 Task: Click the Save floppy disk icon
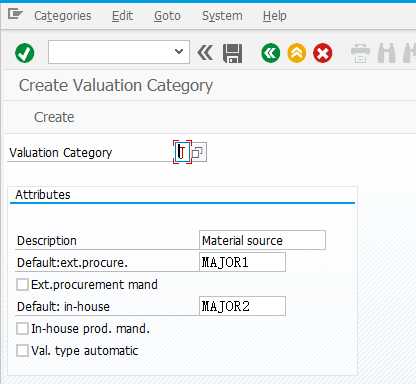(232, 53)
